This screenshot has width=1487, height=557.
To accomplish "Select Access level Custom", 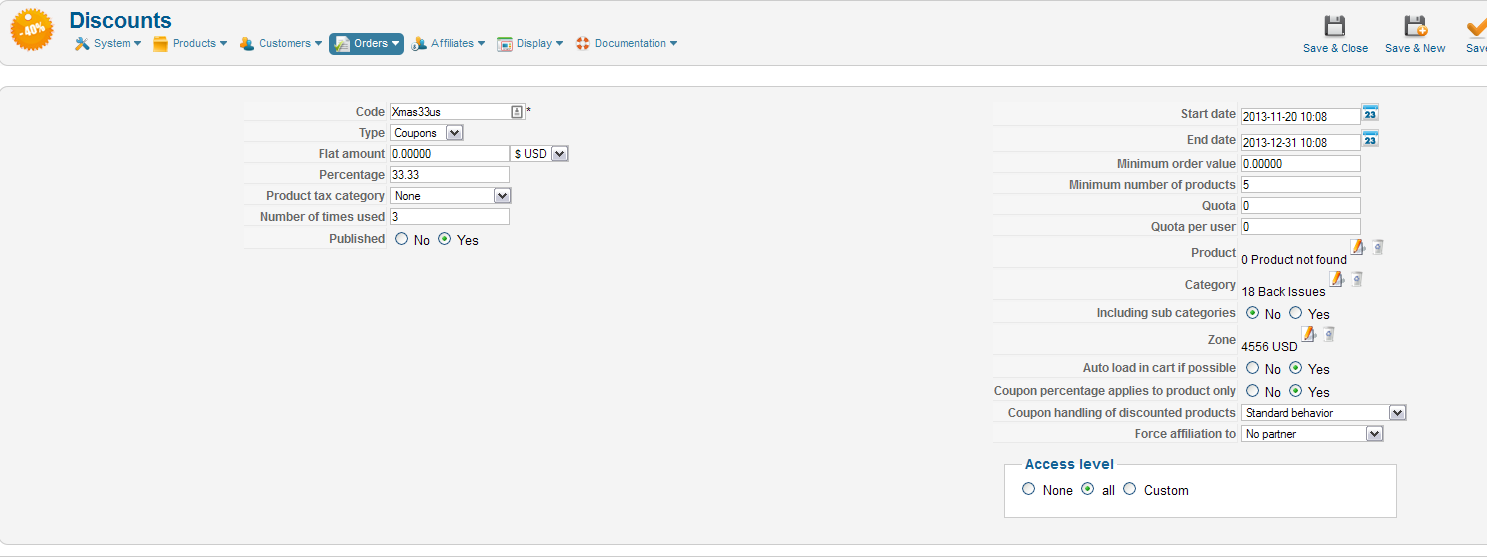I will tap(1130, 489).
